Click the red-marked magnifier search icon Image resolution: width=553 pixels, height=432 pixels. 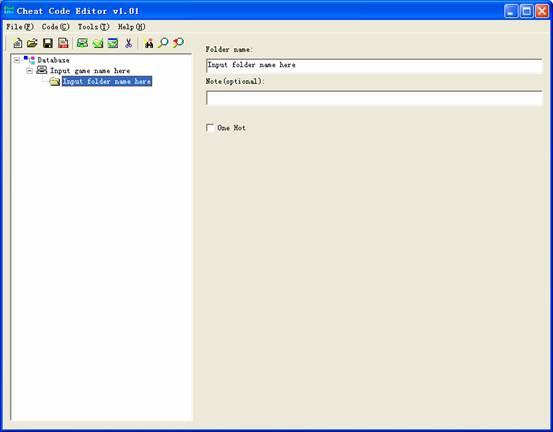point(178,43)
